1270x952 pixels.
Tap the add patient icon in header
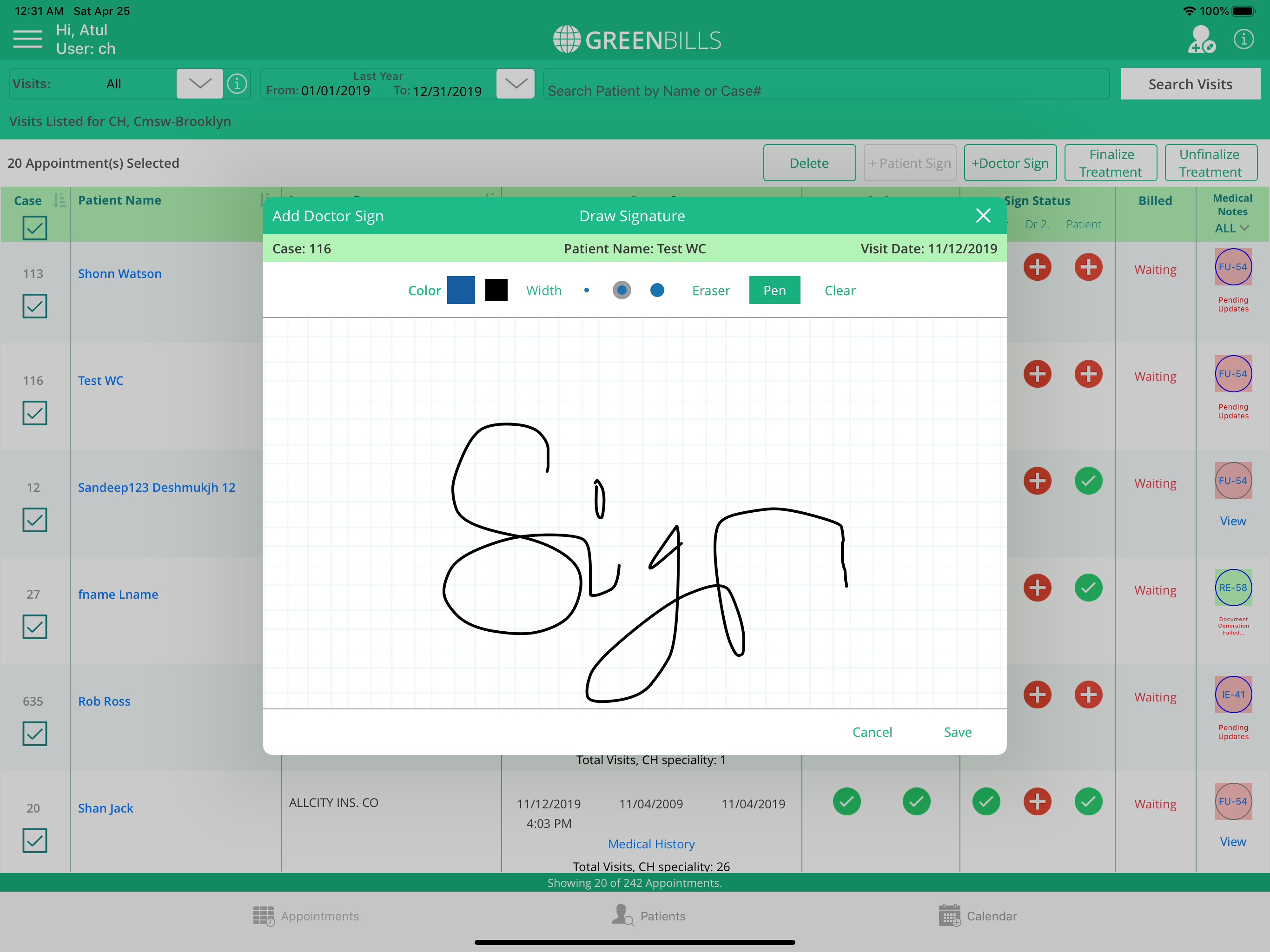pos(1201,39)
